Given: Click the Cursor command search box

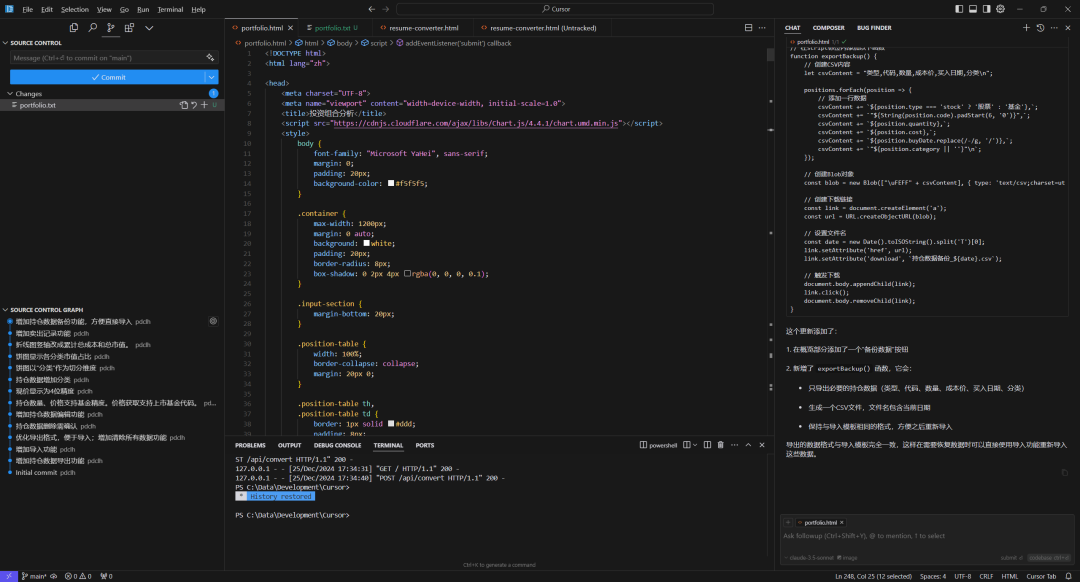Looking at the screenshot, I should [x=555, y=9].
